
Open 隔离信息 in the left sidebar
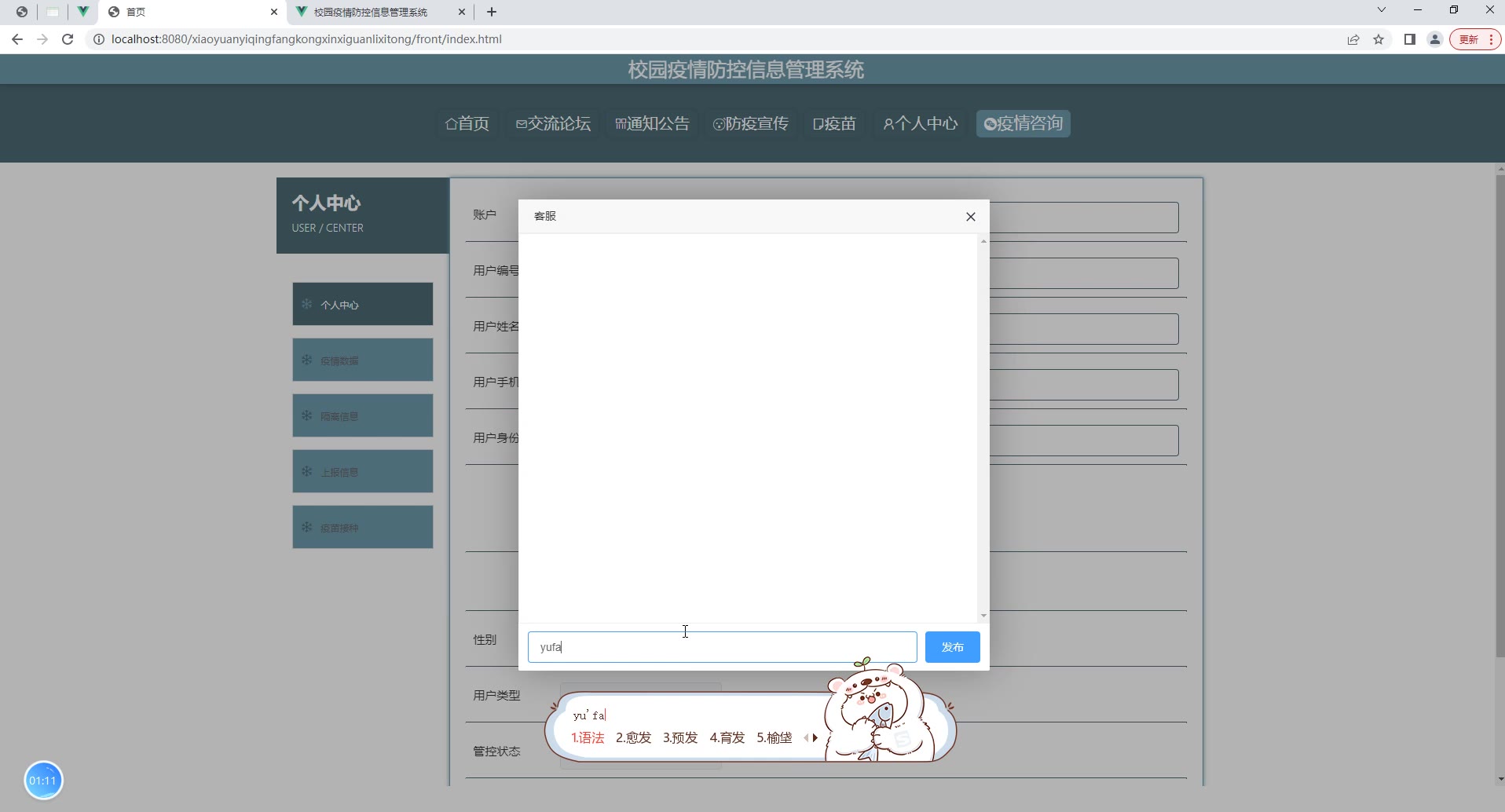pyautogui.click(x=363, y=415)
